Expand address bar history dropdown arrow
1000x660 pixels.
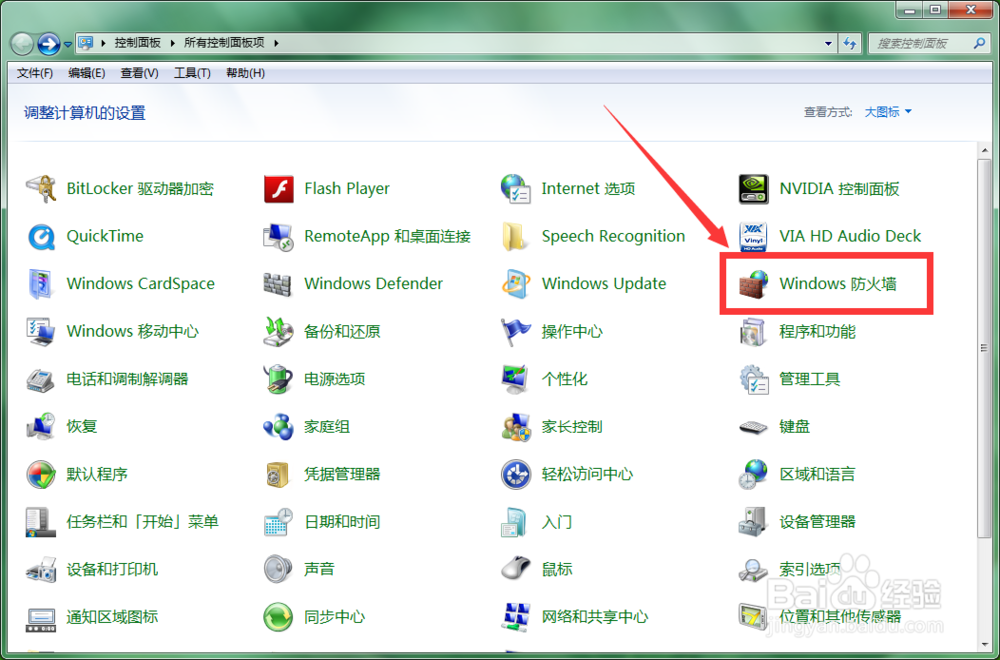tap(828, 43)
